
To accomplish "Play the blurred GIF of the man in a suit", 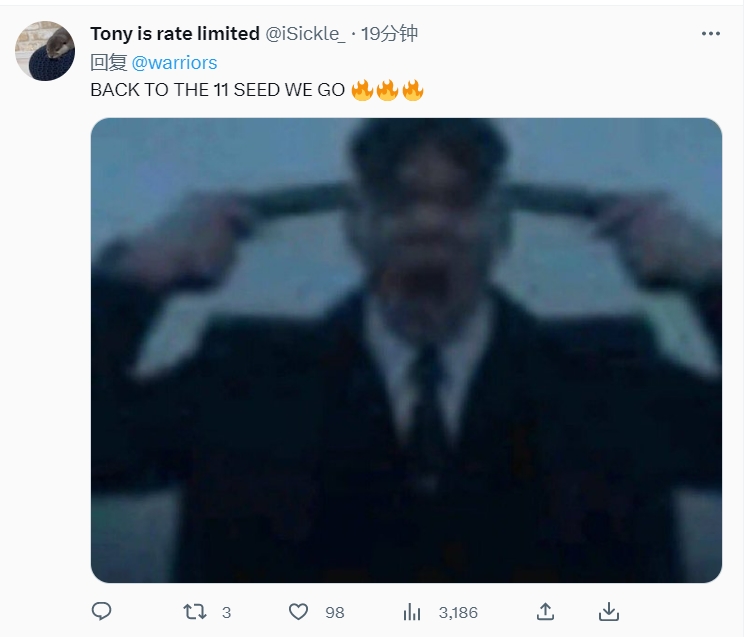I will pos(406,350).
